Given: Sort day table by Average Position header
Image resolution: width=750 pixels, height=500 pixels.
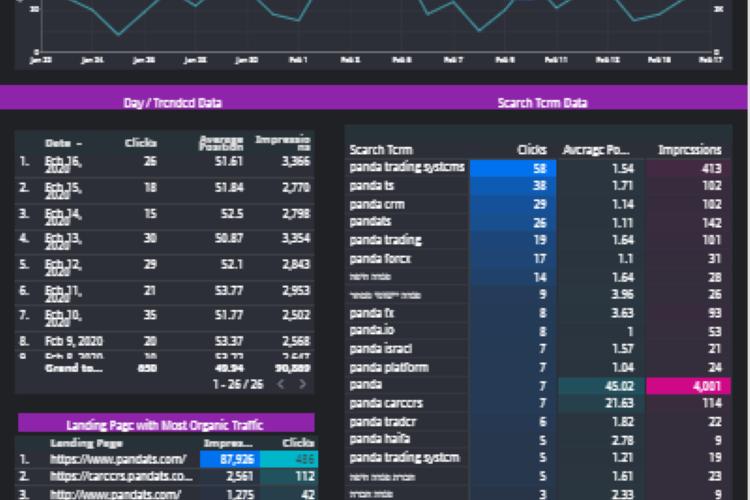Looking at the screenshot, I should click(x=221, y=143).
